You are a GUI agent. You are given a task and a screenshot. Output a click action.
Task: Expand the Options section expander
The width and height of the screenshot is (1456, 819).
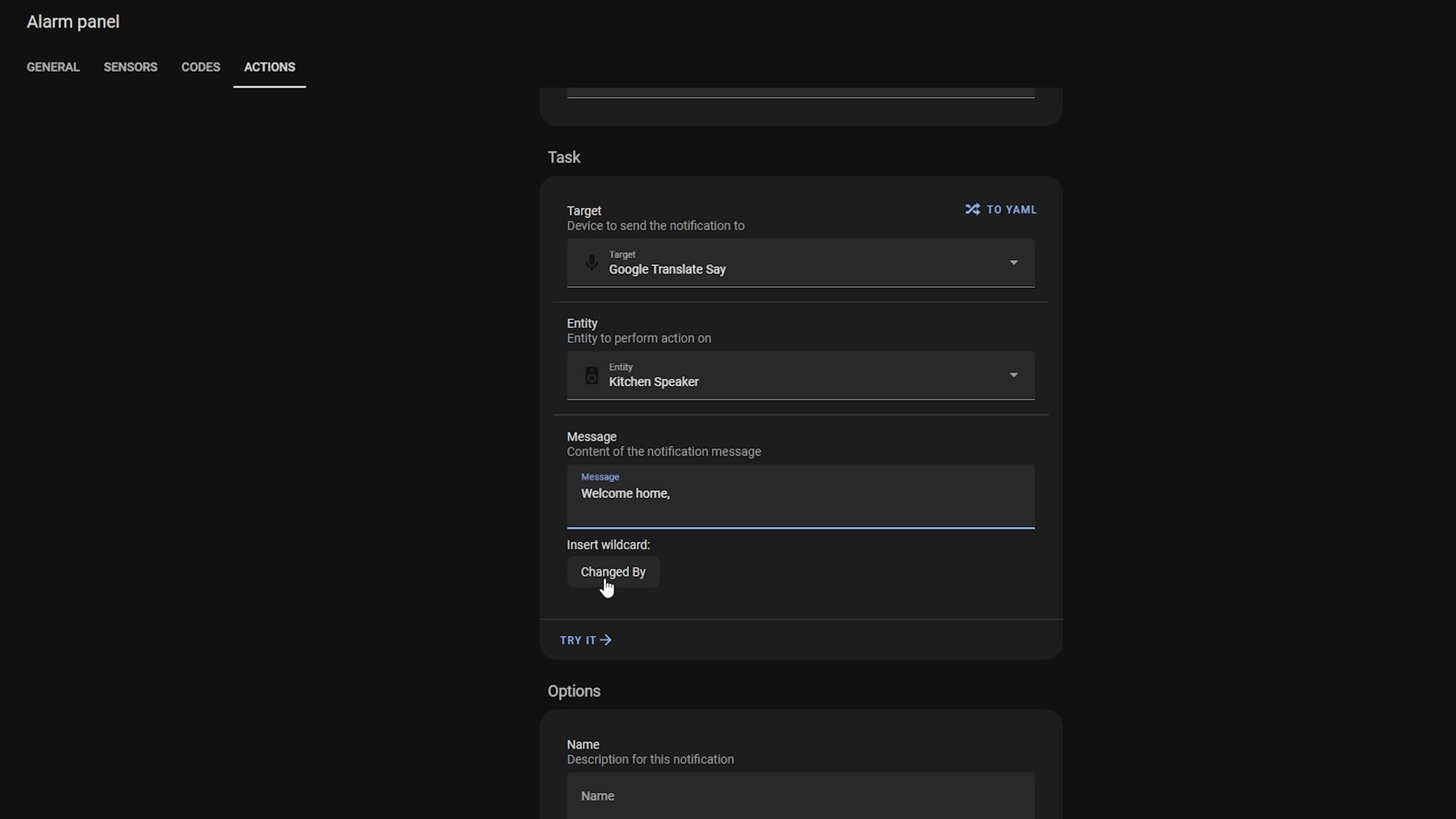coord(574,691)
